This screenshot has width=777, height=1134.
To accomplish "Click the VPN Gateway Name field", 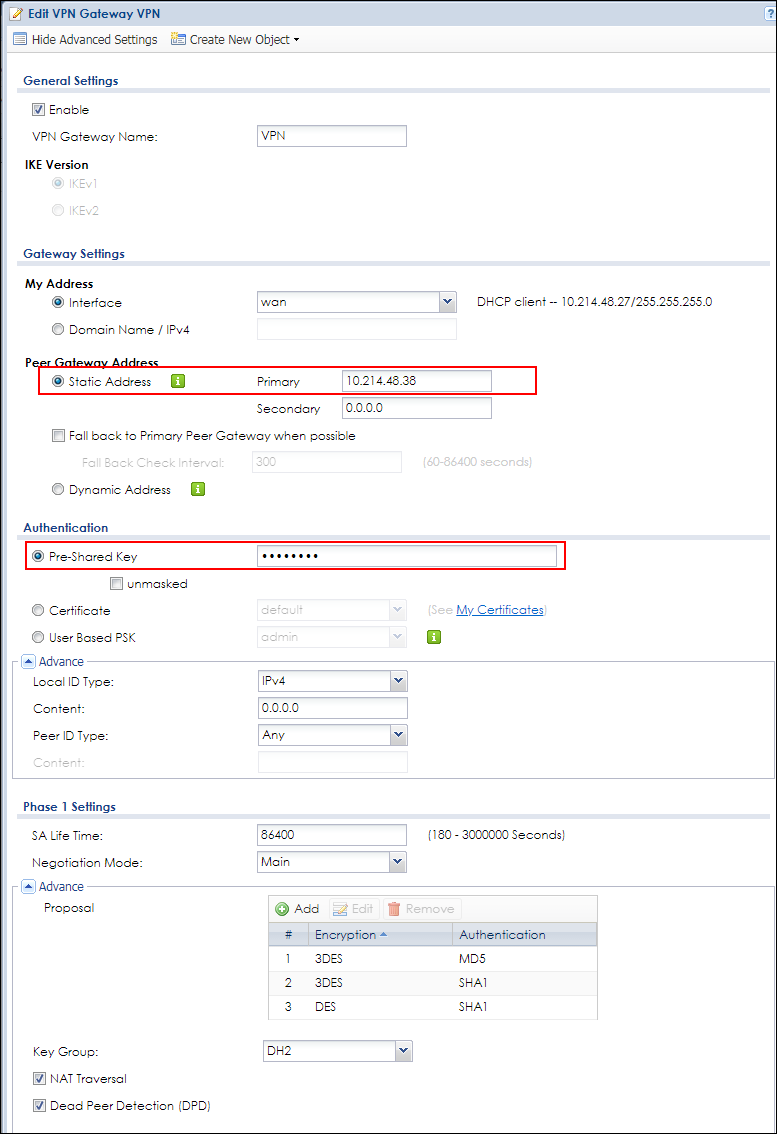I will (332, 136).
